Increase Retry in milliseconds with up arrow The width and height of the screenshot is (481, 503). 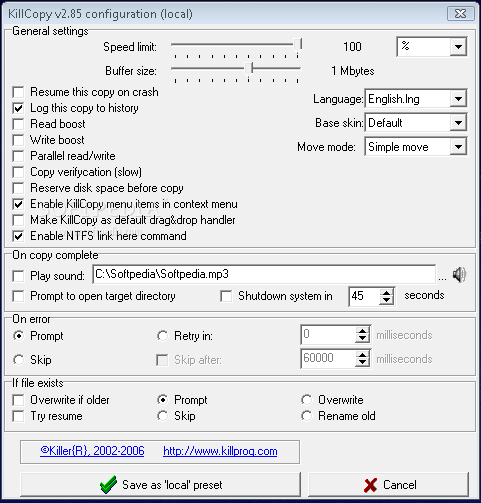362,331
